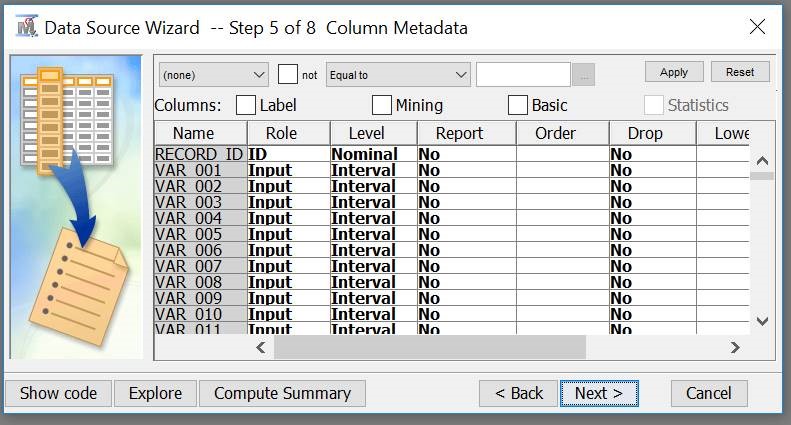The height and width of the screenshot is (425, 791).
Task: Click the horizontal scrollbar left arrow
Action: pyautogui.click(x=261, y=348)
